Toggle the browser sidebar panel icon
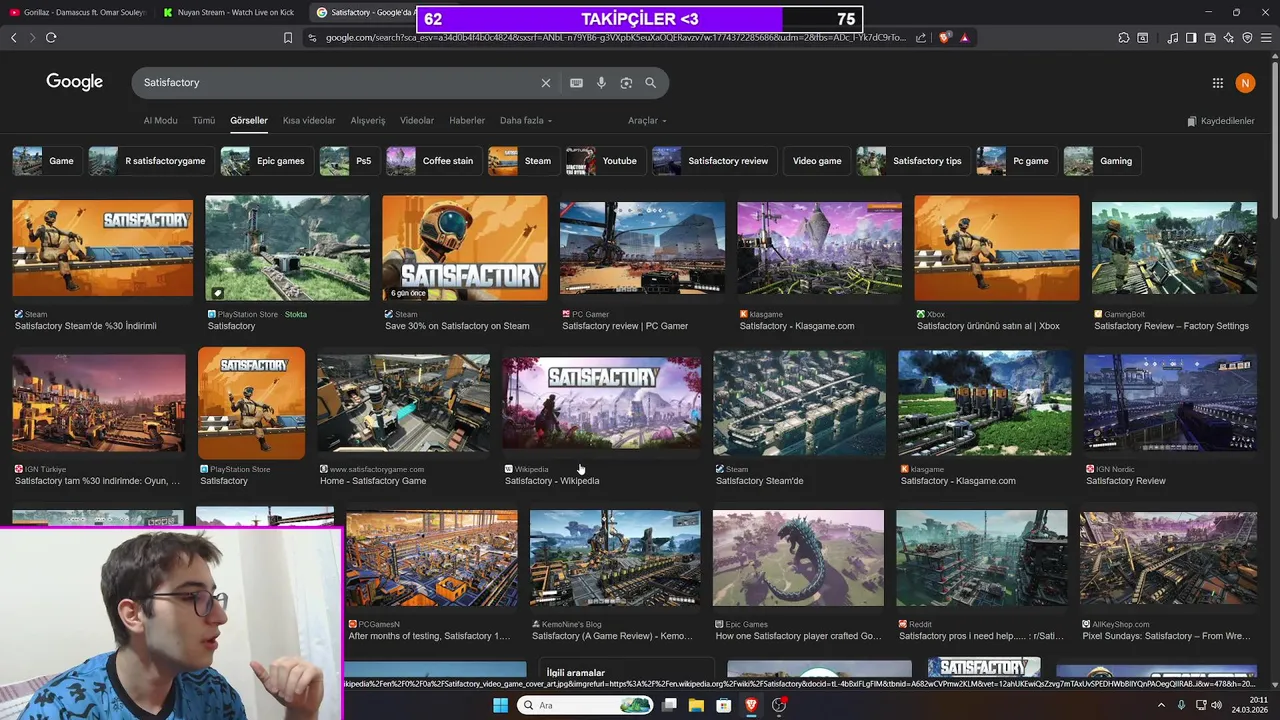1280x720 pixels. coord(1191,38)
